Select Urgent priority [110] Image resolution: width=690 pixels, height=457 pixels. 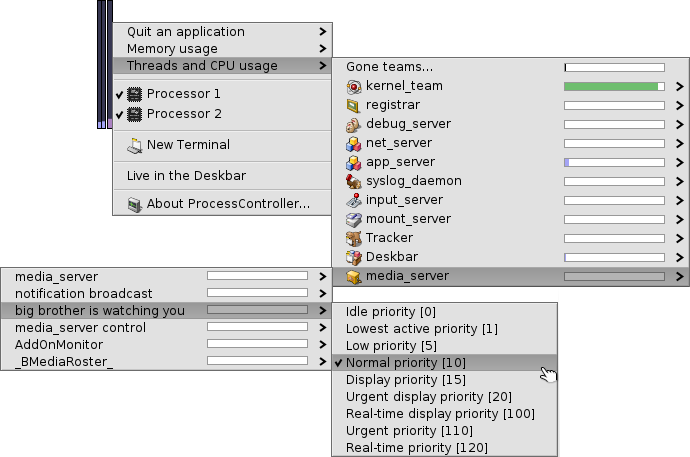tap(444, 431)
